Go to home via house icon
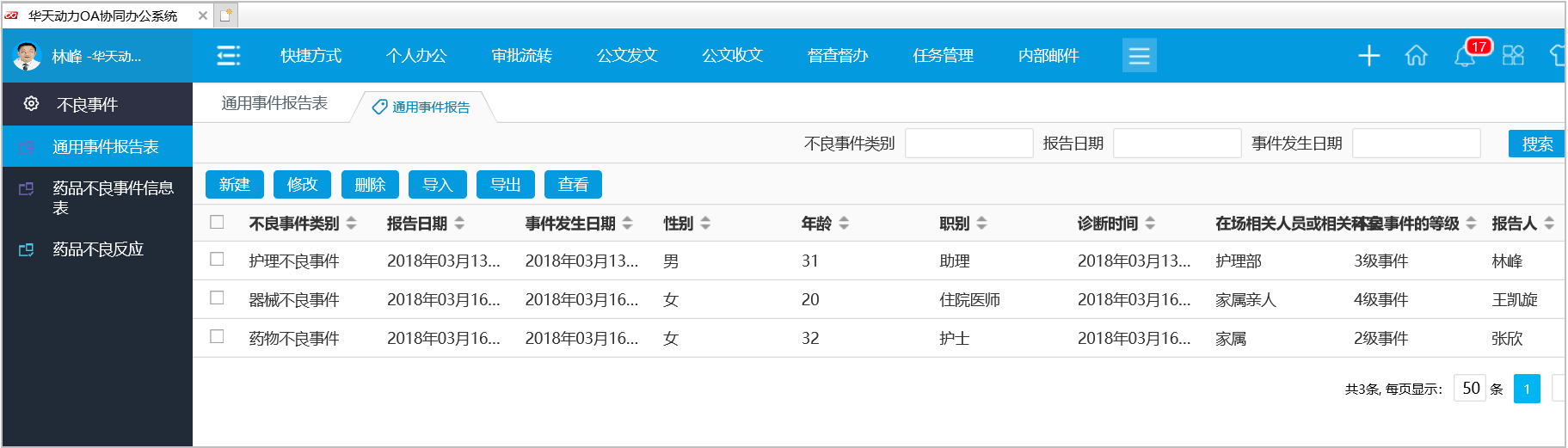This screenshot has width=1568, height=448. pos(1416,56)
